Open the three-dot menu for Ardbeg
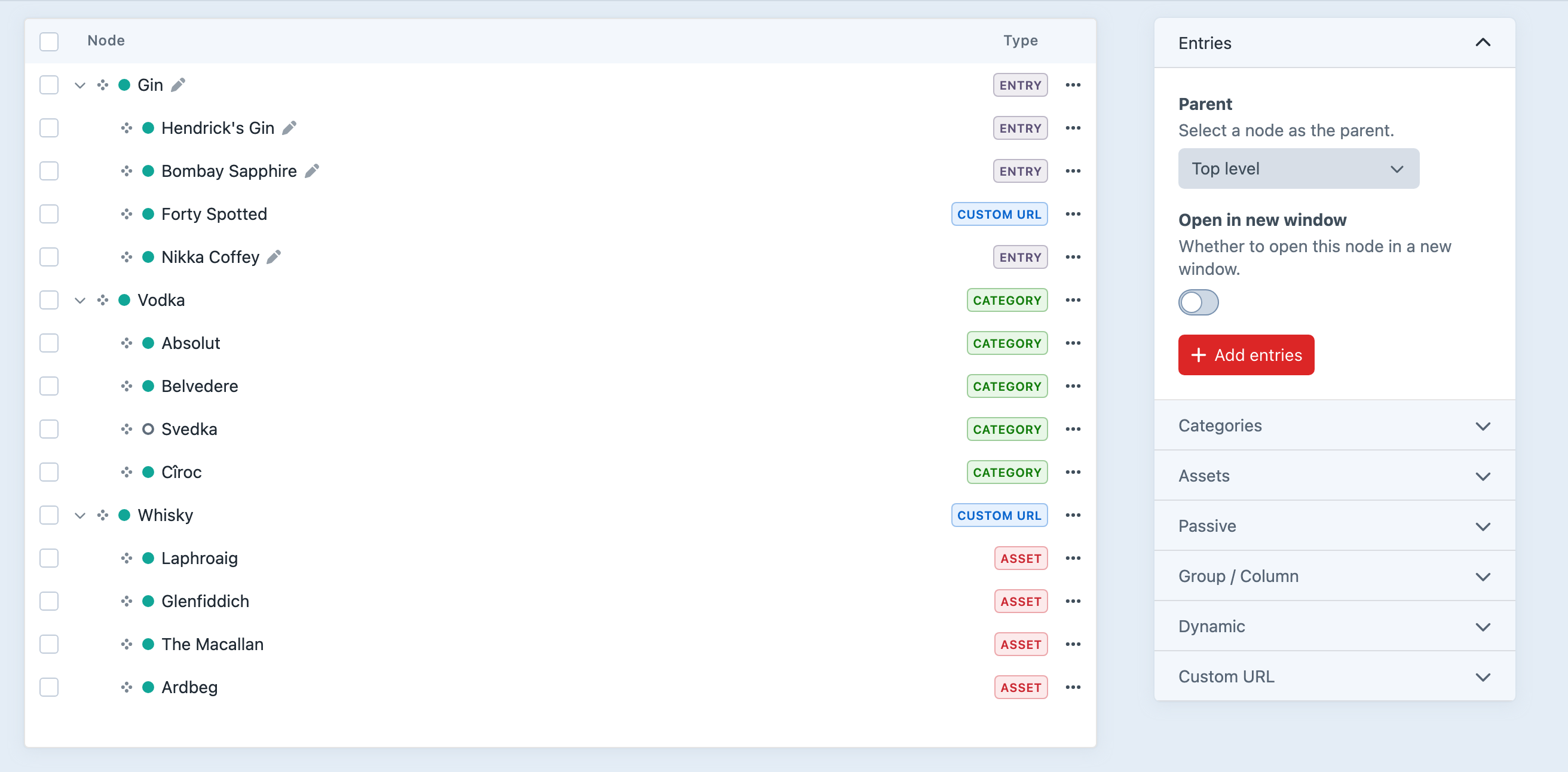 pyautogui.click(x=1073, y=687)
